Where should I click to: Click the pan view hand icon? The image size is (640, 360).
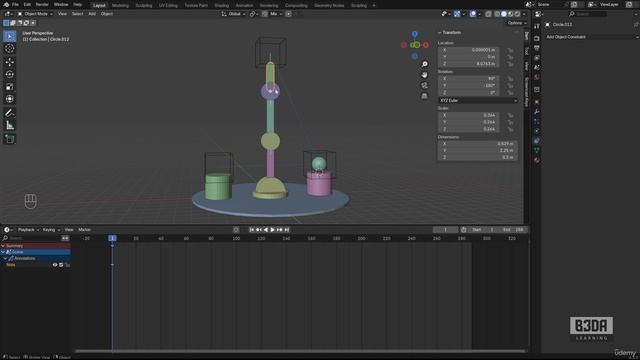click(424, 75)
